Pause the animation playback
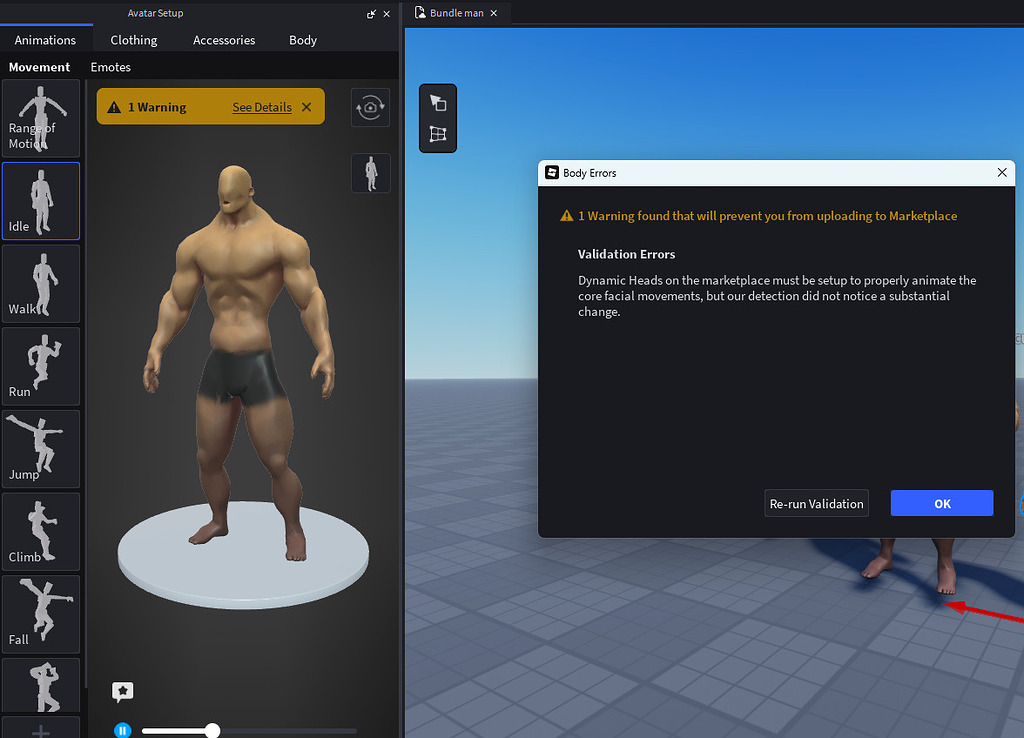 (122, 731)
